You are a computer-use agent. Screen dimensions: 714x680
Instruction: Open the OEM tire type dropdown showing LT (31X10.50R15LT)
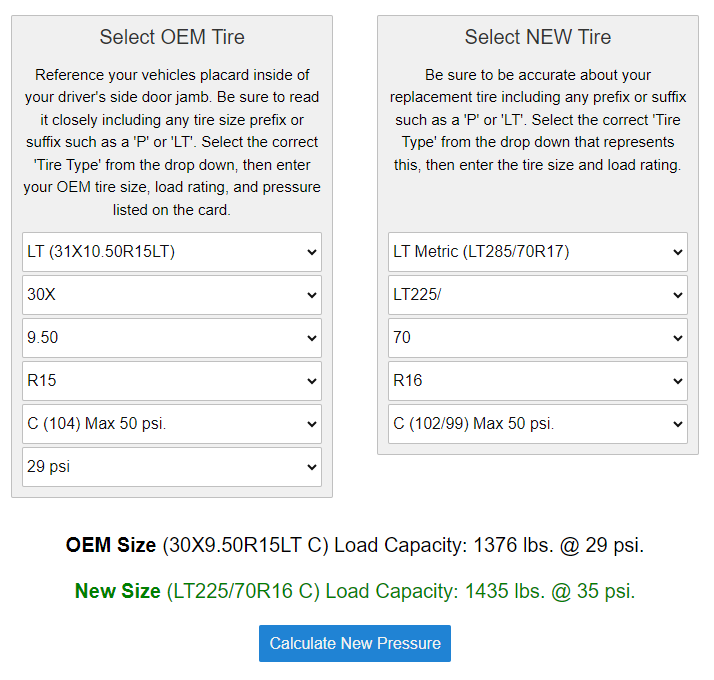pos(171,252)
